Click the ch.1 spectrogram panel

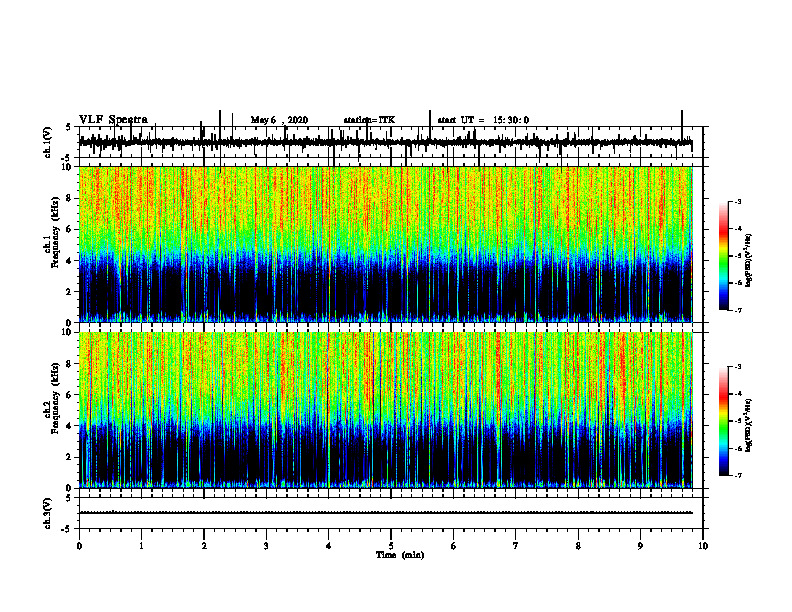pyautogui.click(x=385, y=244)
